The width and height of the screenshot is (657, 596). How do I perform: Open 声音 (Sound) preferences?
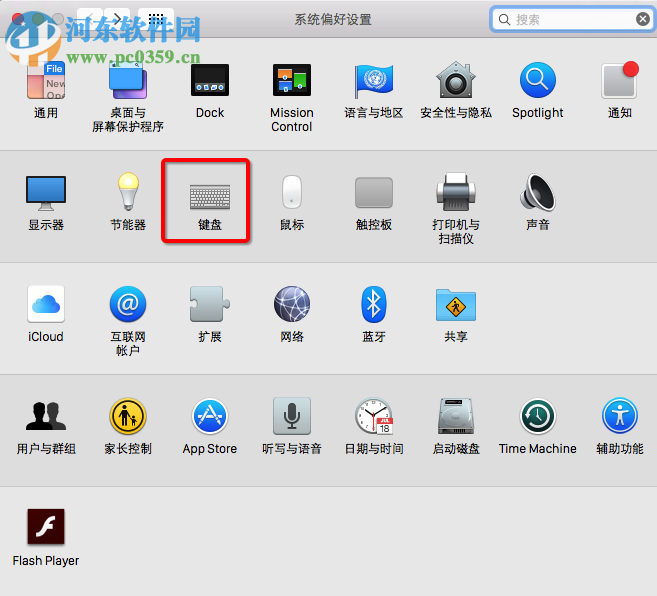point(538,192)
